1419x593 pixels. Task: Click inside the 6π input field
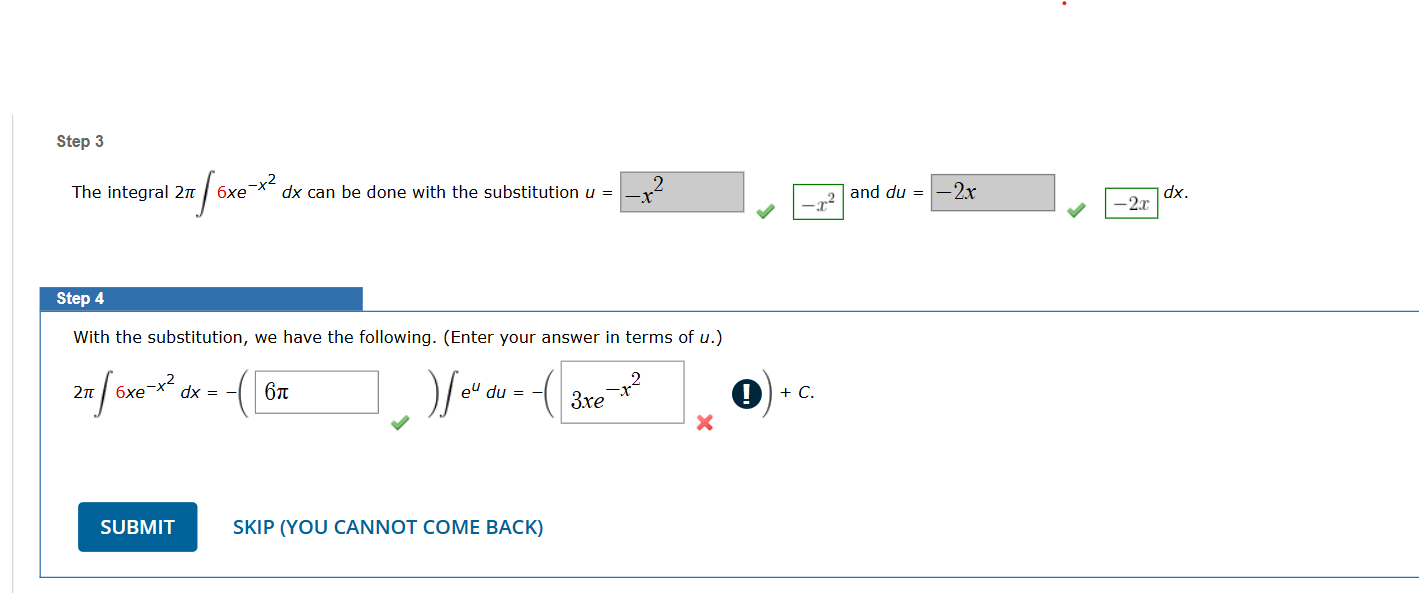coord(315,391)
